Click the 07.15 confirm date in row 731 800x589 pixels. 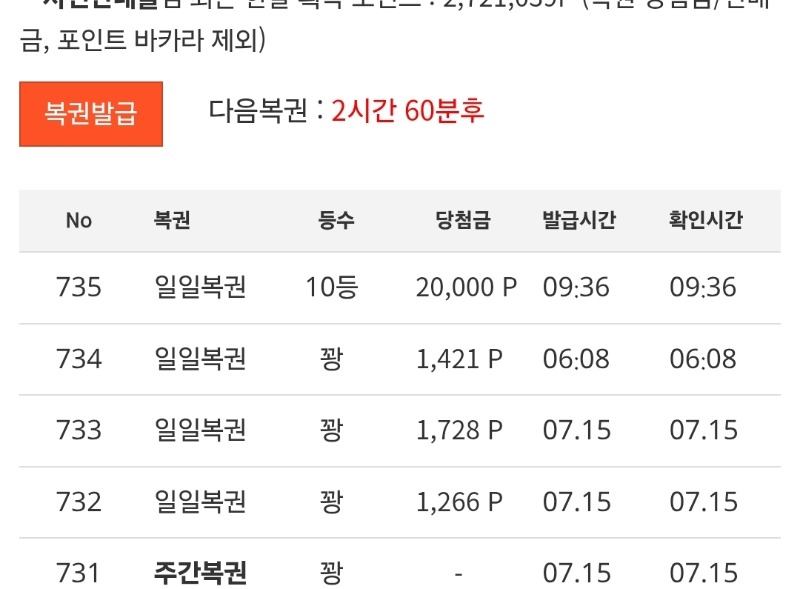pos(704,573)
